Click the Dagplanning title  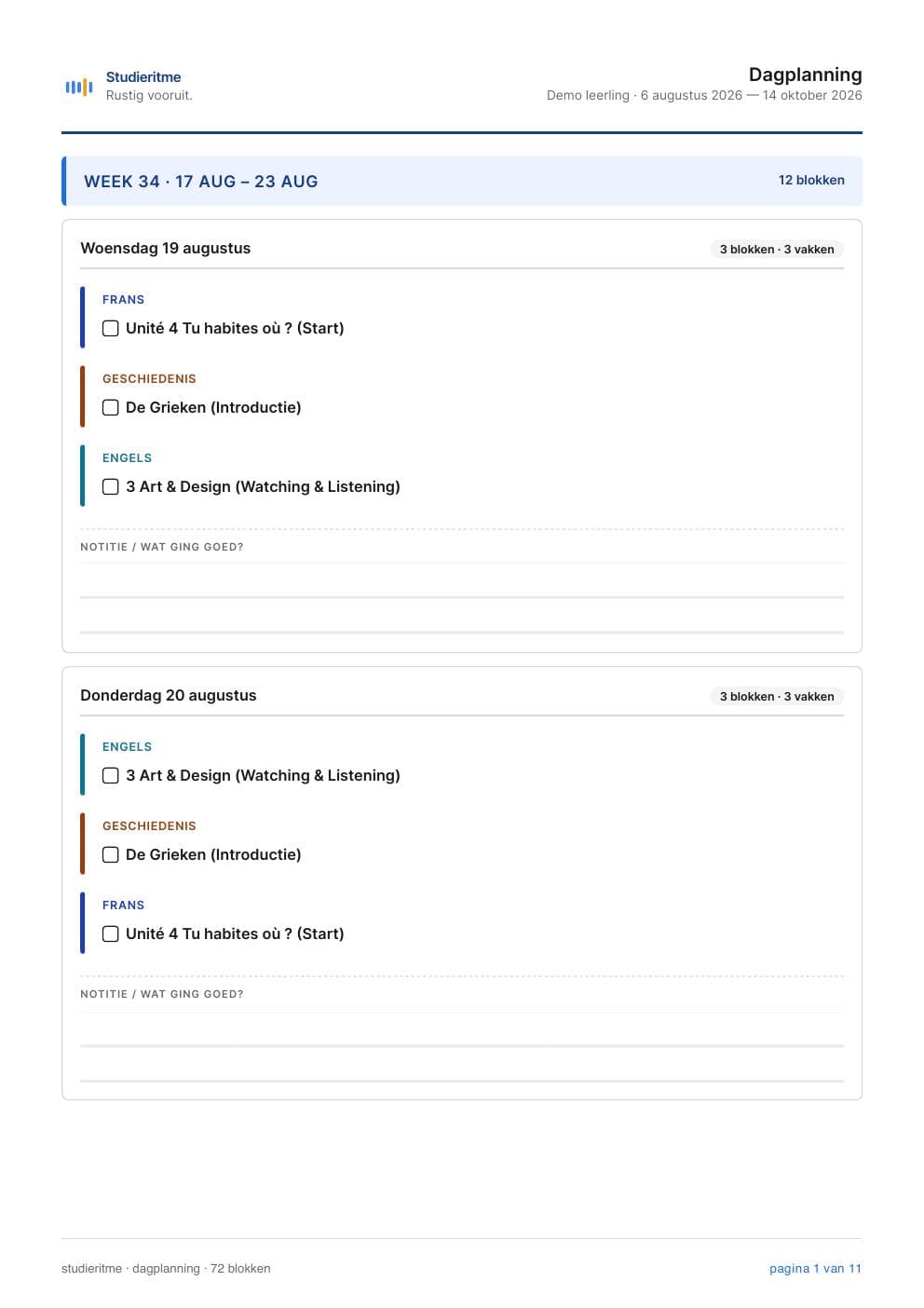click(805, 75)
